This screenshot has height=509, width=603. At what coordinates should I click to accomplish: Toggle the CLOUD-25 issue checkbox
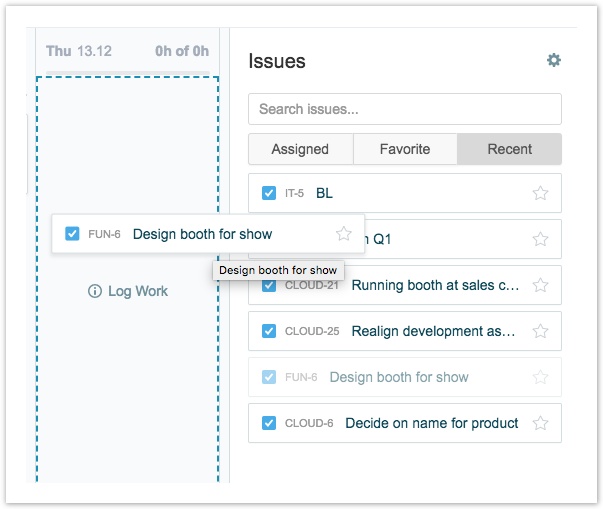269,331
